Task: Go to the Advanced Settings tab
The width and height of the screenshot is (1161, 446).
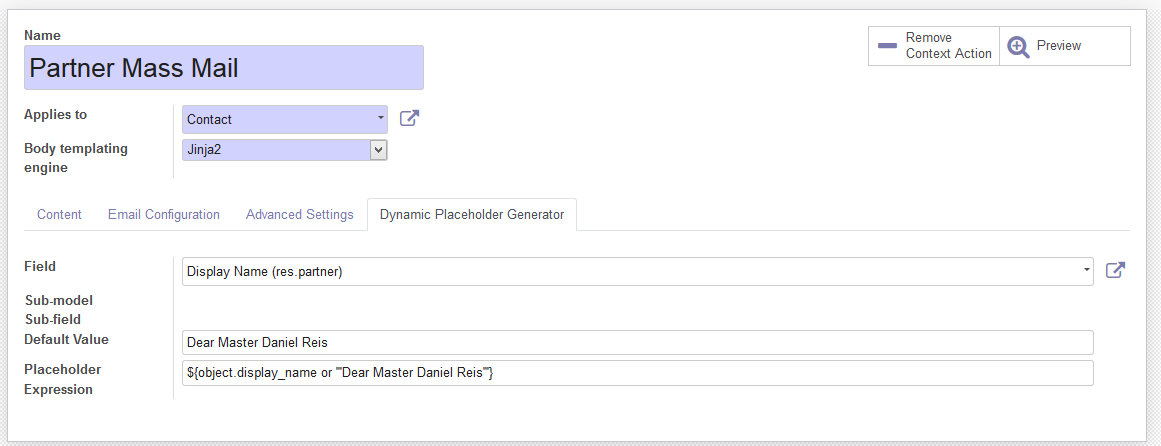Action: pyautogui.click(x=299, y=214)
